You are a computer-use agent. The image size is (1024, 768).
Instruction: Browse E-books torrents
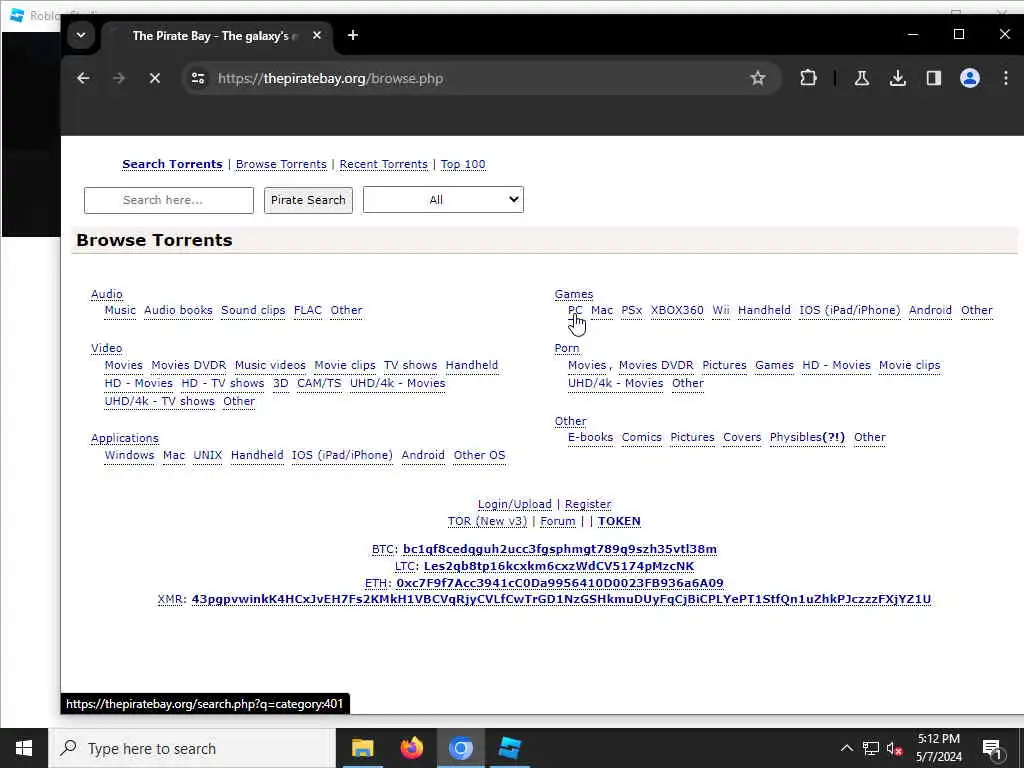[590, 438]
